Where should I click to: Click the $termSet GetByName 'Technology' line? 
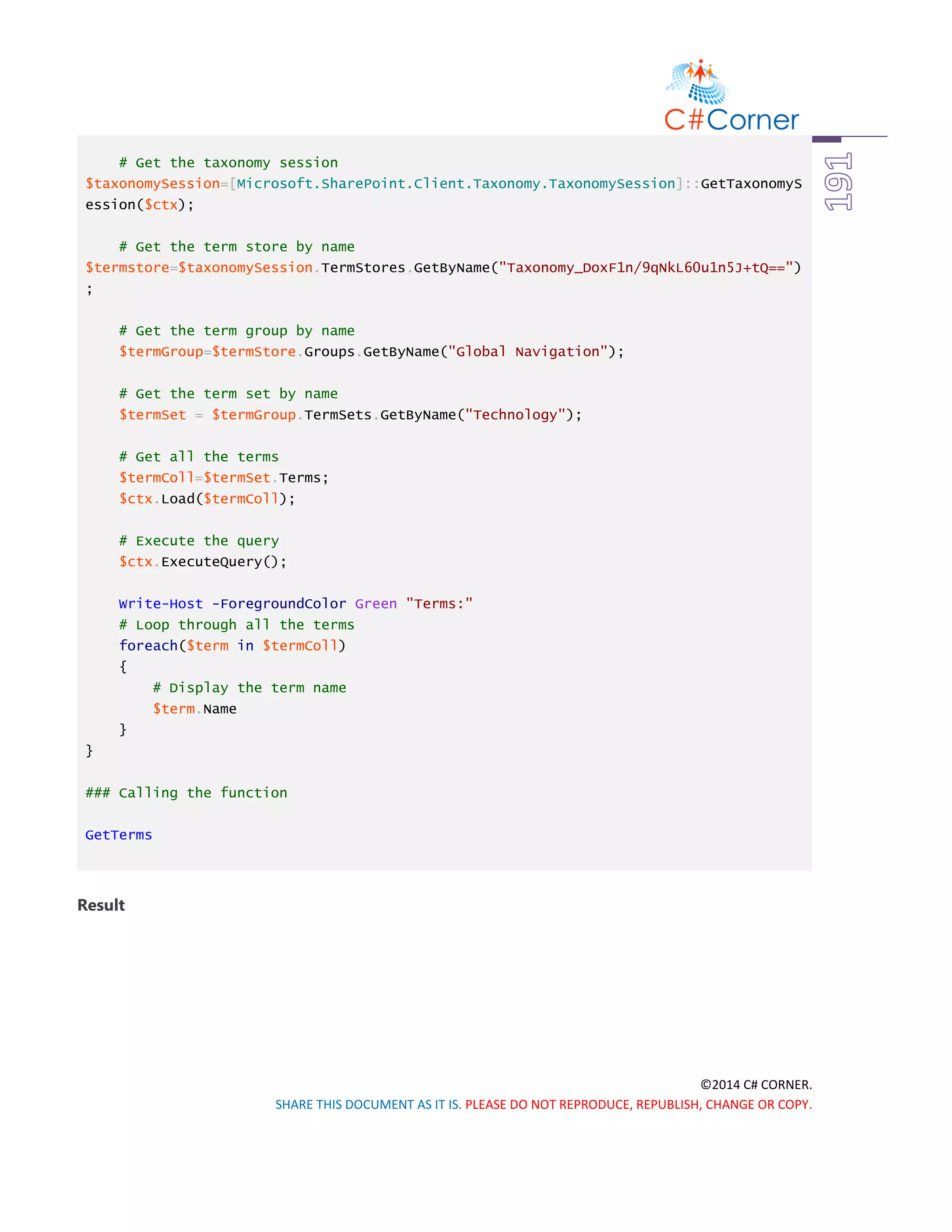(x=350, y=415)
